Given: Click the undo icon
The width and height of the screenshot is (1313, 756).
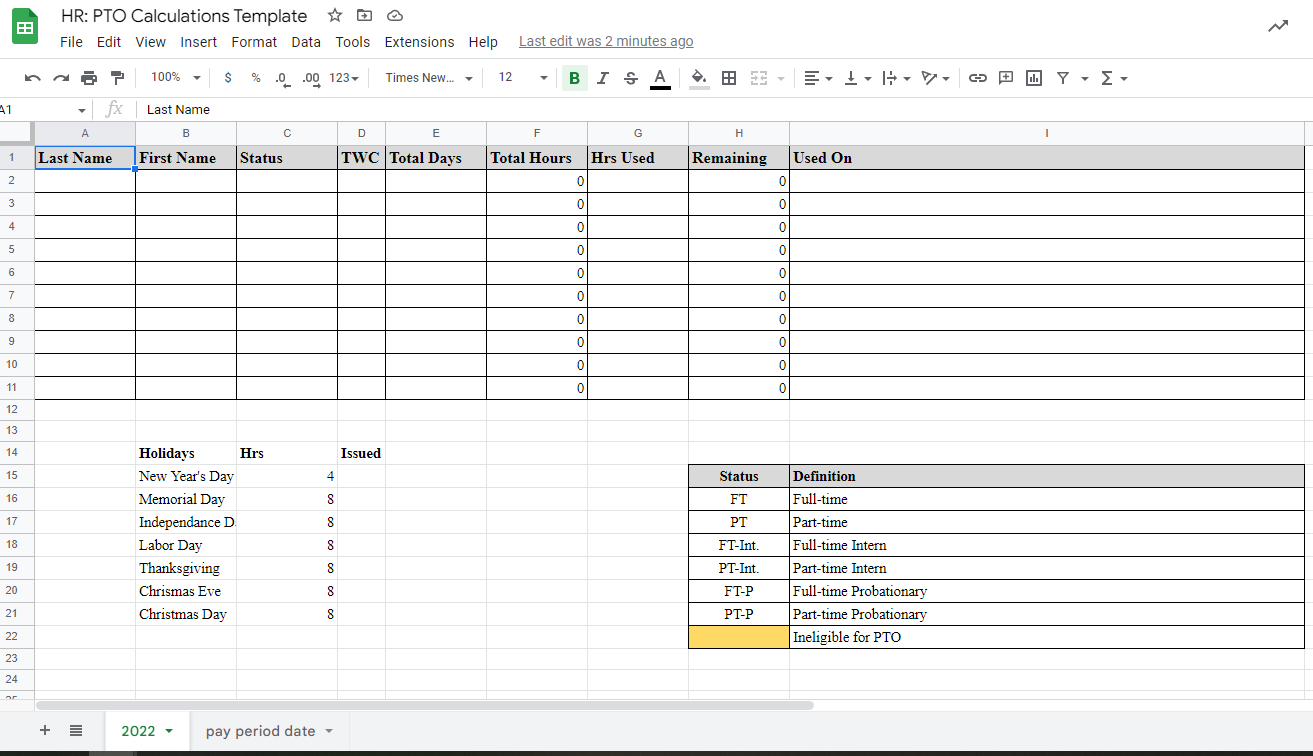Looking at the screenshot, I should [x=33, y=78].
